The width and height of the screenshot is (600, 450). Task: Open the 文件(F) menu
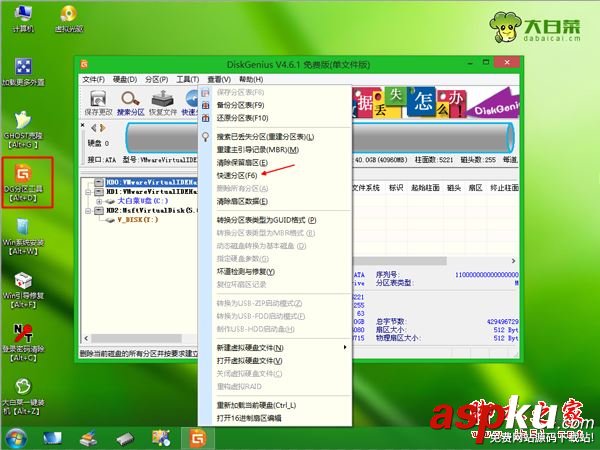(93, 79)
